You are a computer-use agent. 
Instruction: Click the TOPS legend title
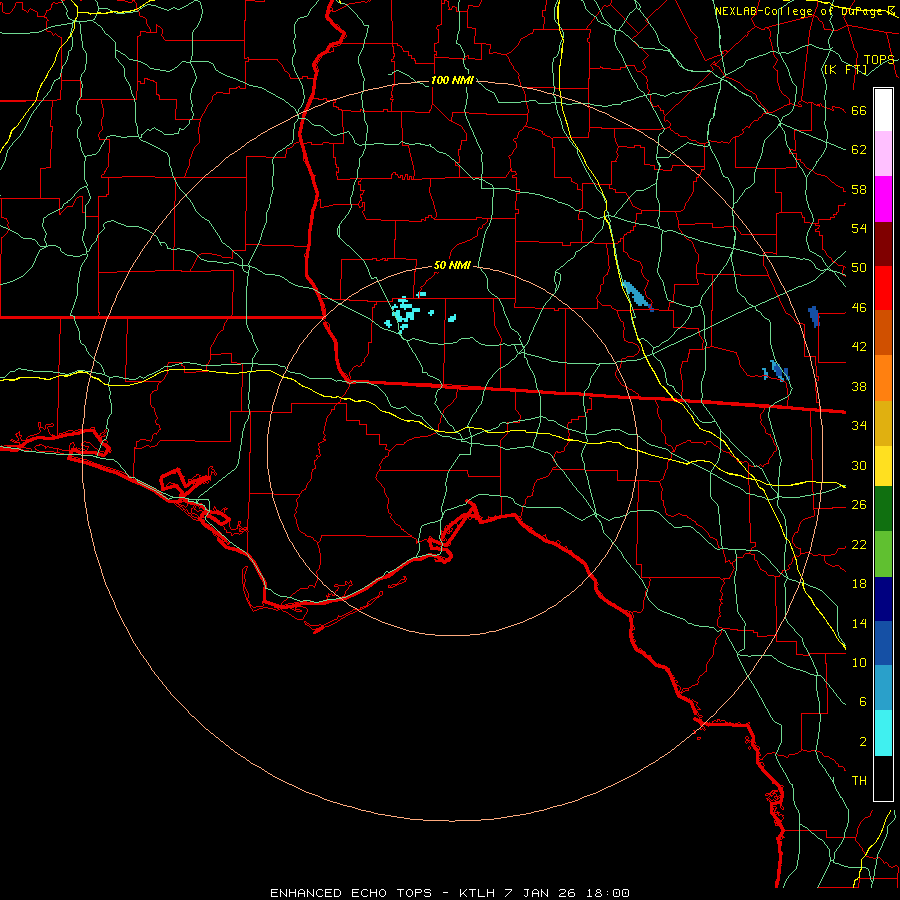879,60
